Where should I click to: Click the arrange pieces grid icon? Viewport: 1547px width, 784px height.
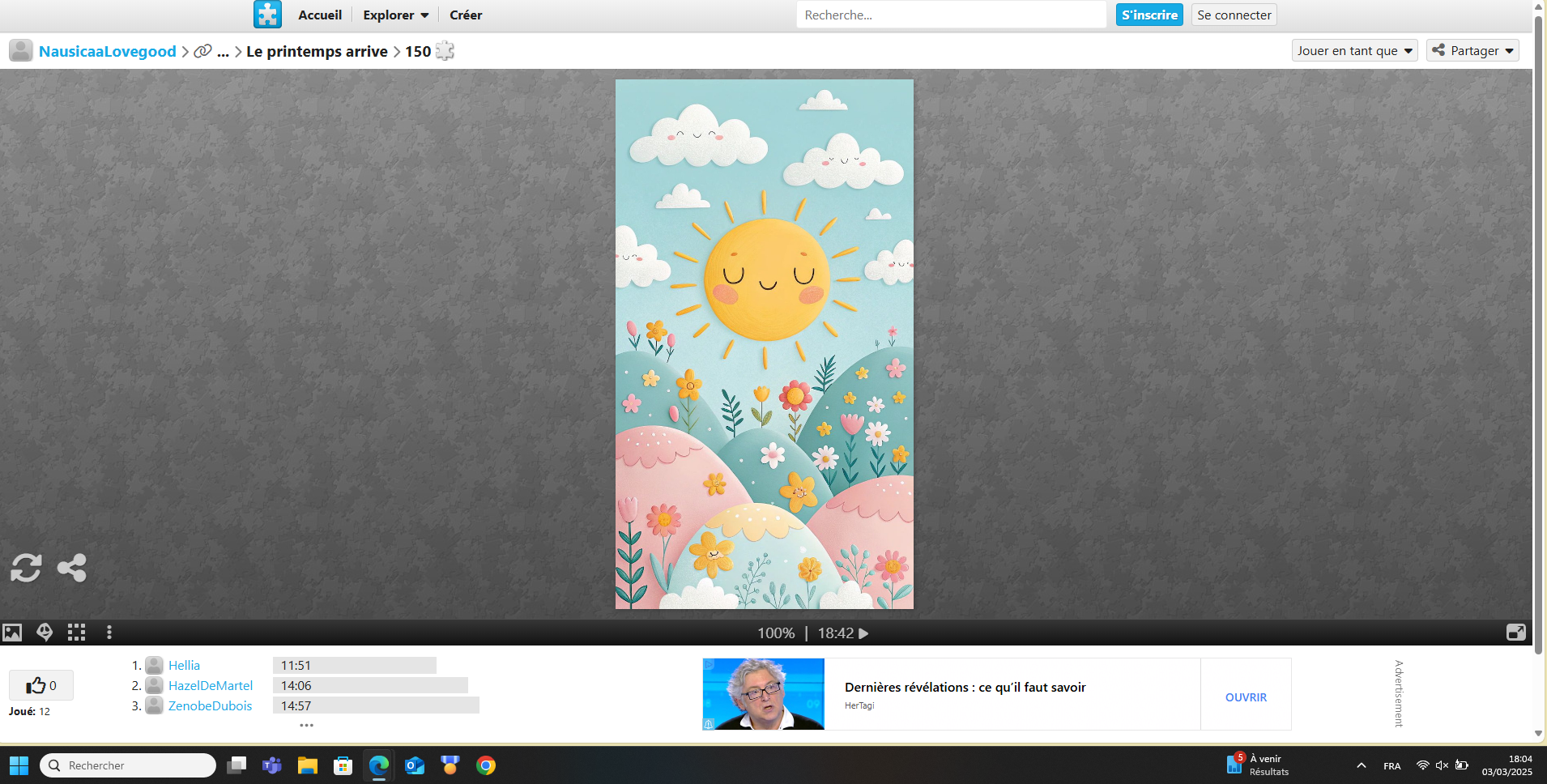(77, 633)
